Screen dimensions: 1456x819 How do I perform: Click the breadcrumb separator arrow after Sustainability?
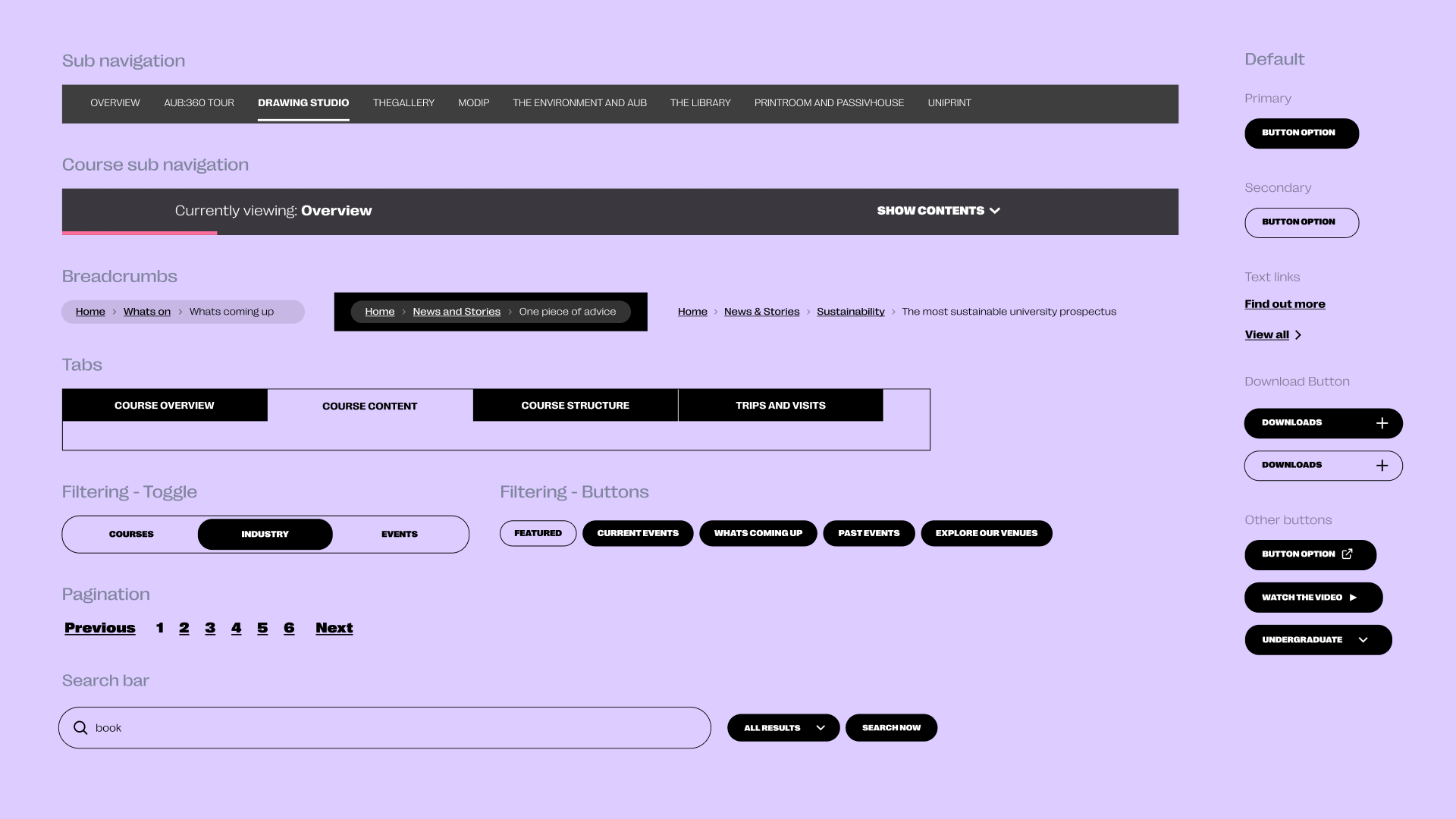[x=896, y=312]
